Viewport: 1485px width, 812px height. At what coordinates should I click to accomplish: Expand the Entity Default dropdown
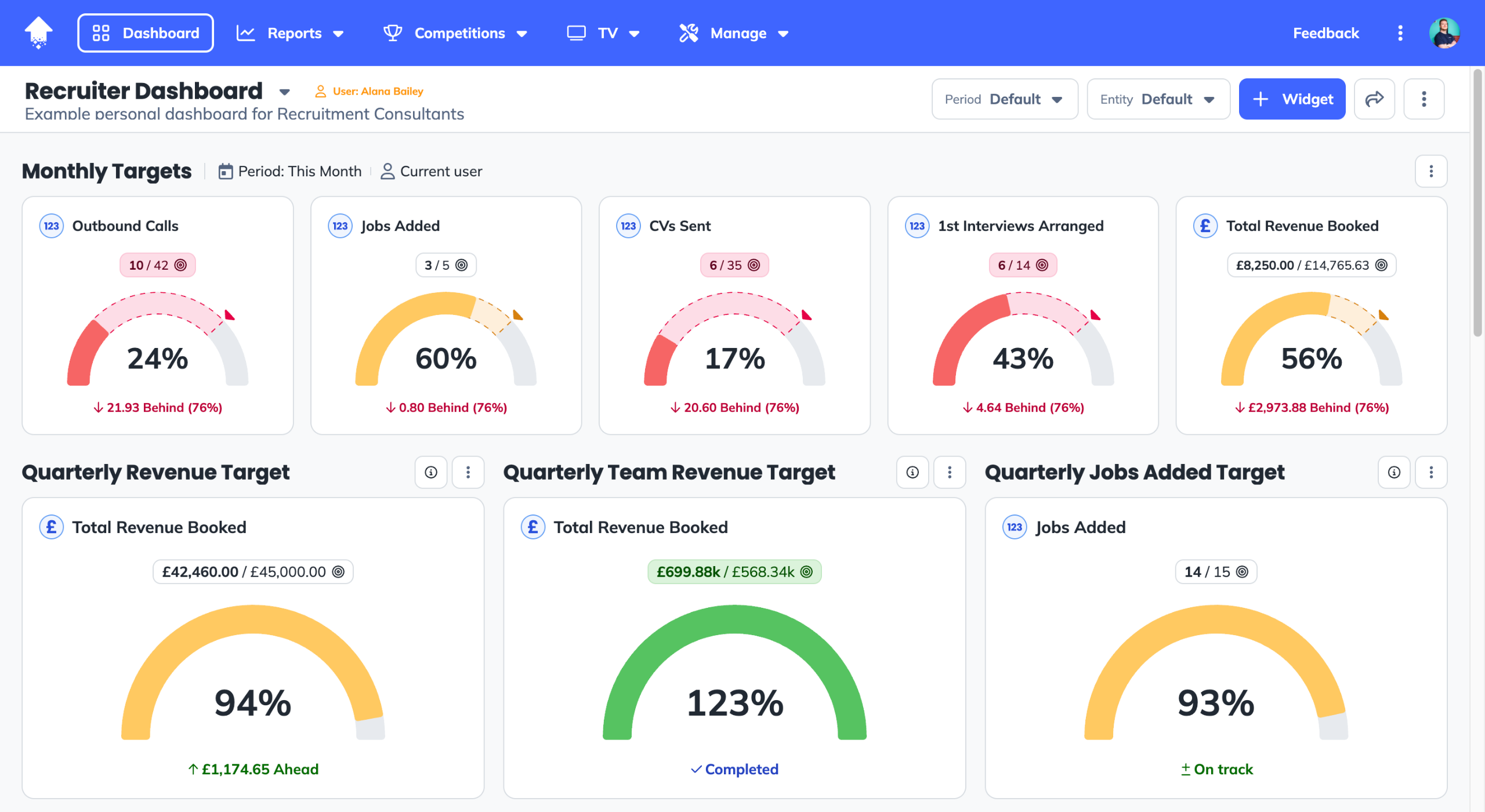pos(1158,99)
